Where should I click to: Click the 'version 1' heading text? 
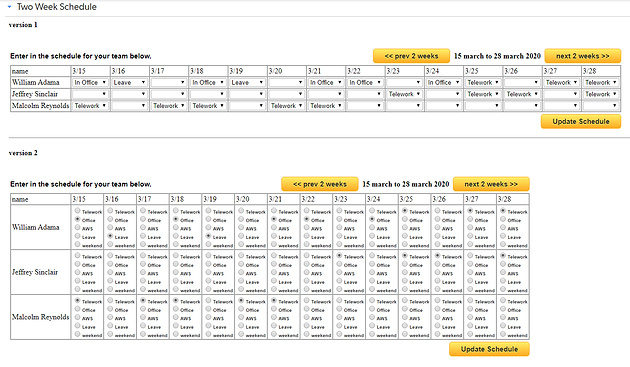(x=23, y=25)
